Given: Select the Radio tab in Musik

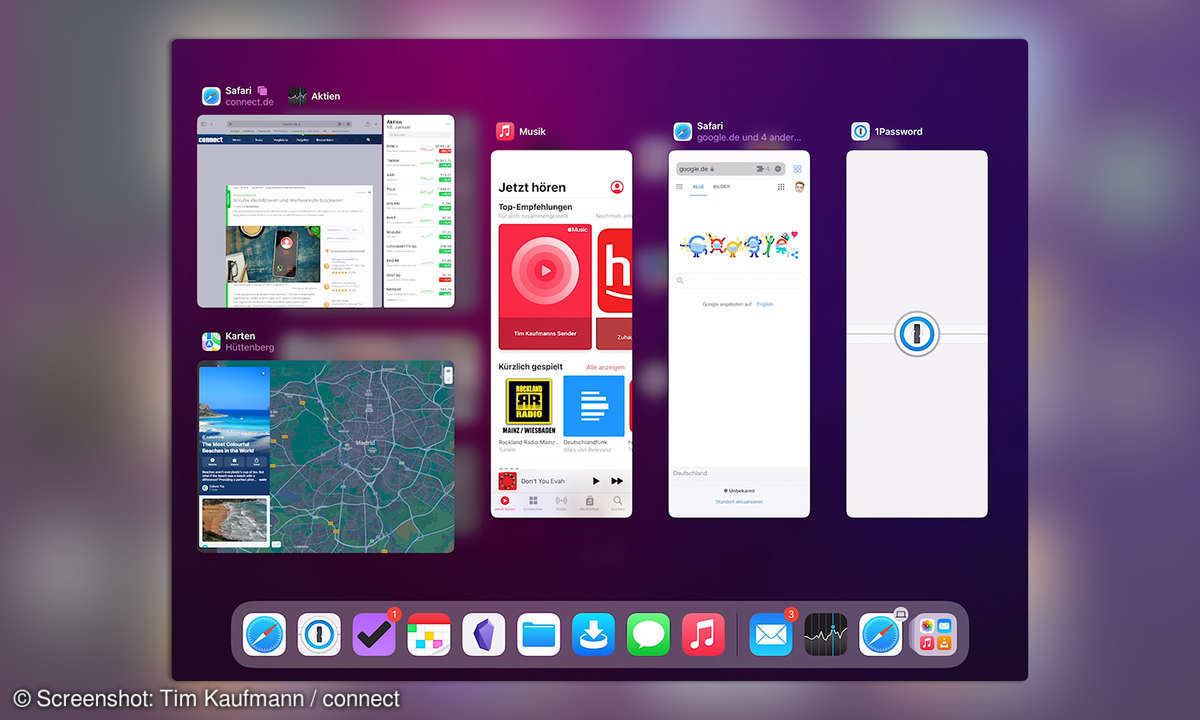Looking at the screenshot, I should tap(561, 503).
